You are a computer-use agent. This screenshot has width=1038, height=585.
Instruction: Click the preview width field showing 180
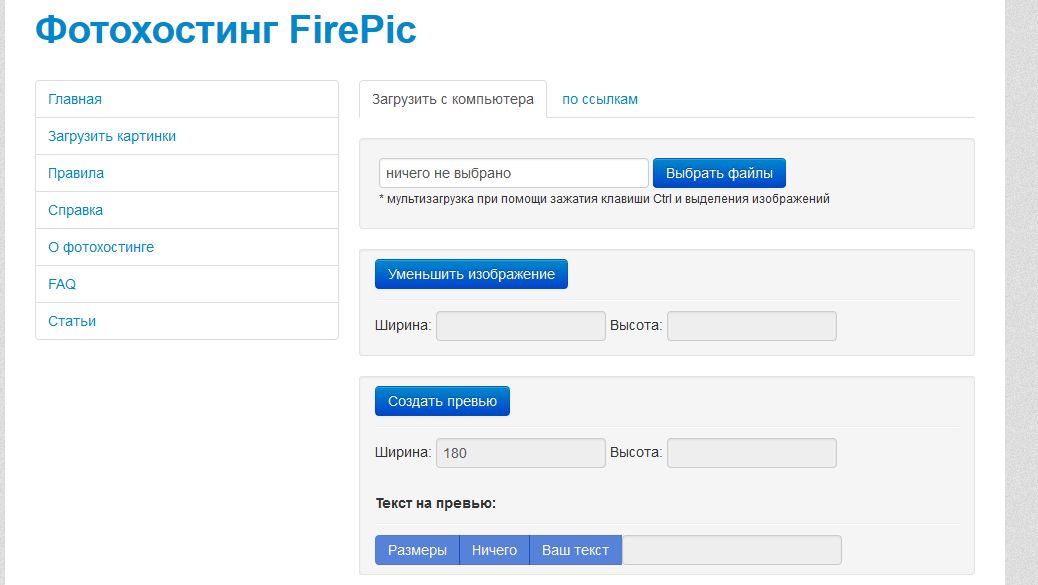(521, 453)
